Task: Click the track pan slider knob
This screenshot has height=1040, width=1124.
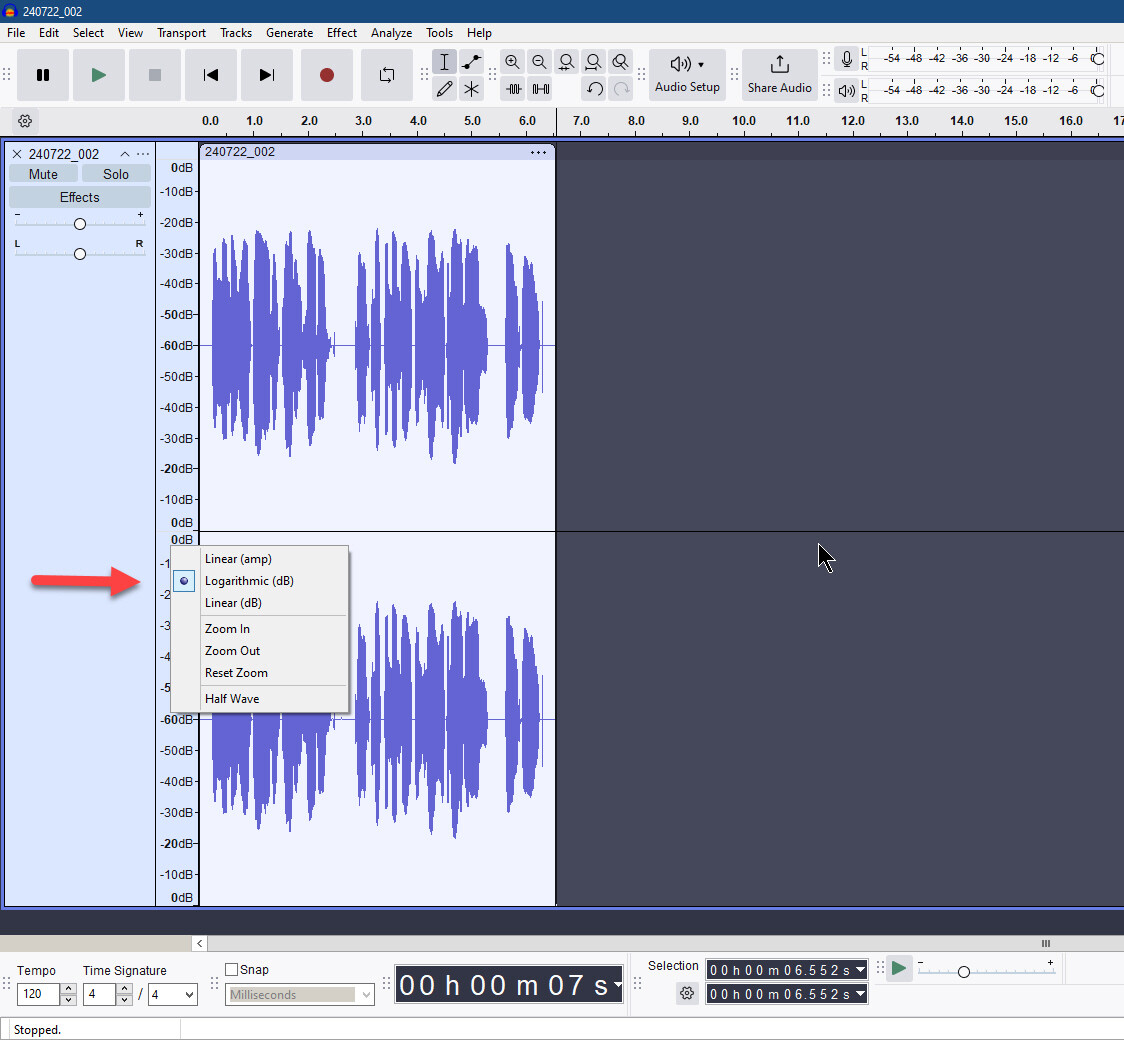Action: (80, 254)
